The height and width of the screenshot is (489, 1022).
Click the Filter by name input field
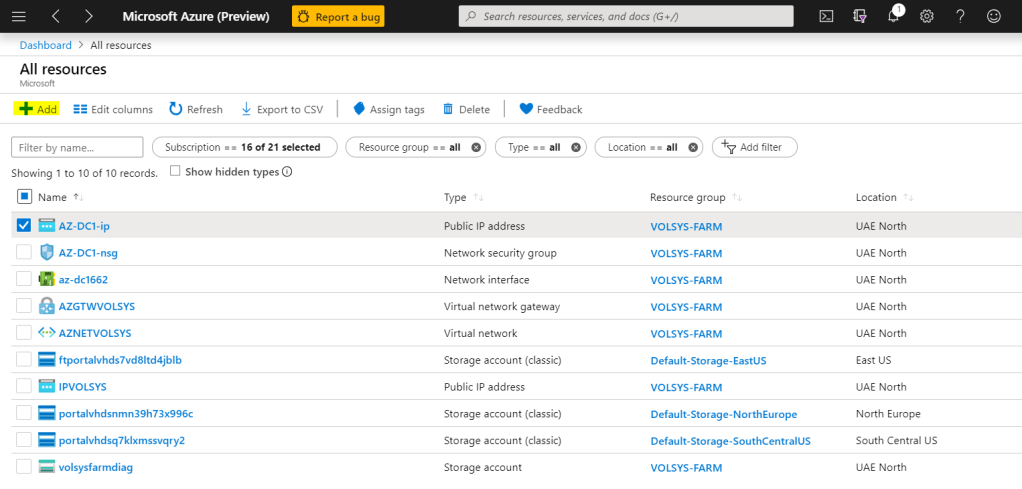(77, 147)
